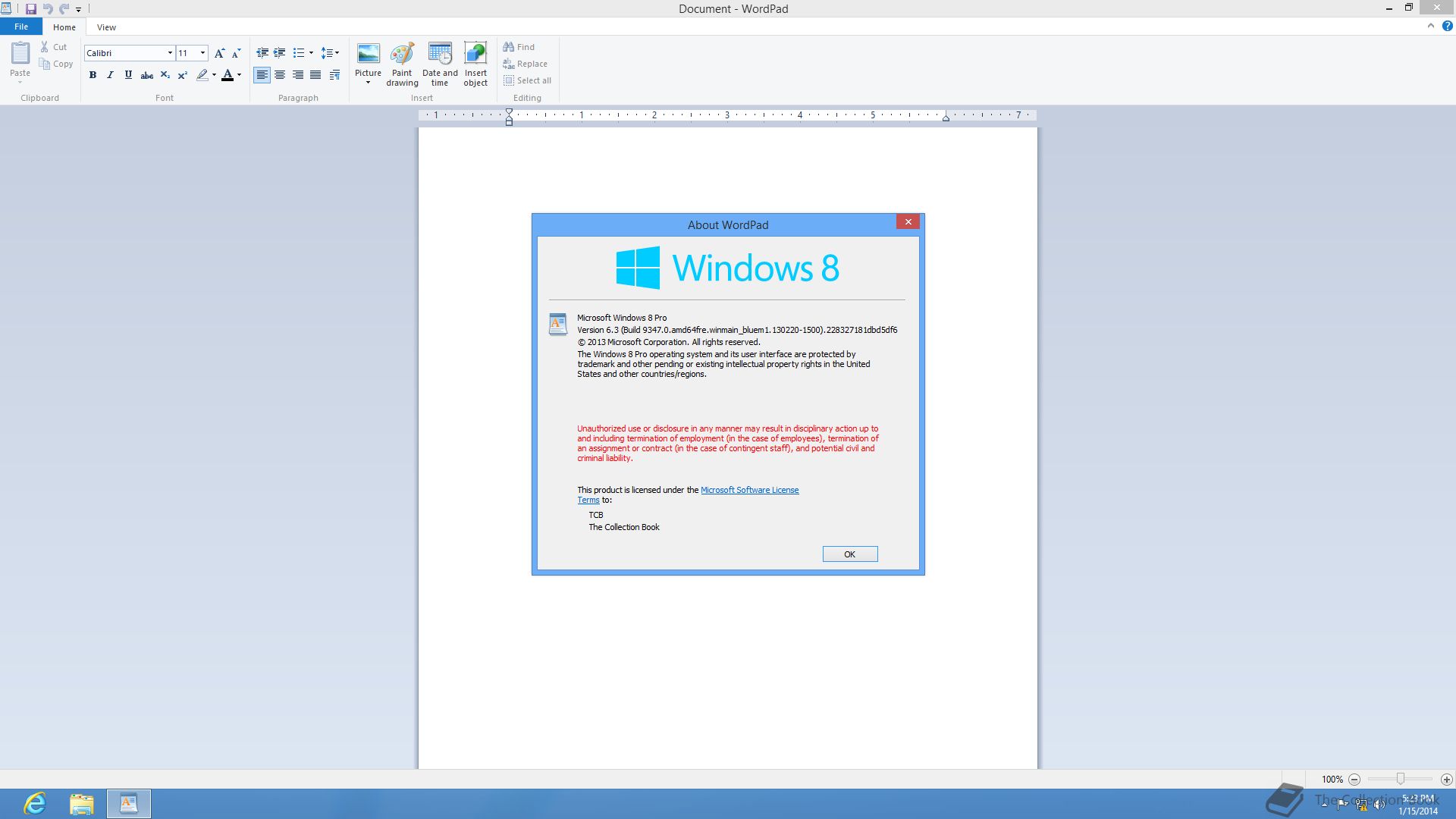Toggle Bold formatting
The width and height of the screenshot is (1456, 819).
tap(93, 75)
